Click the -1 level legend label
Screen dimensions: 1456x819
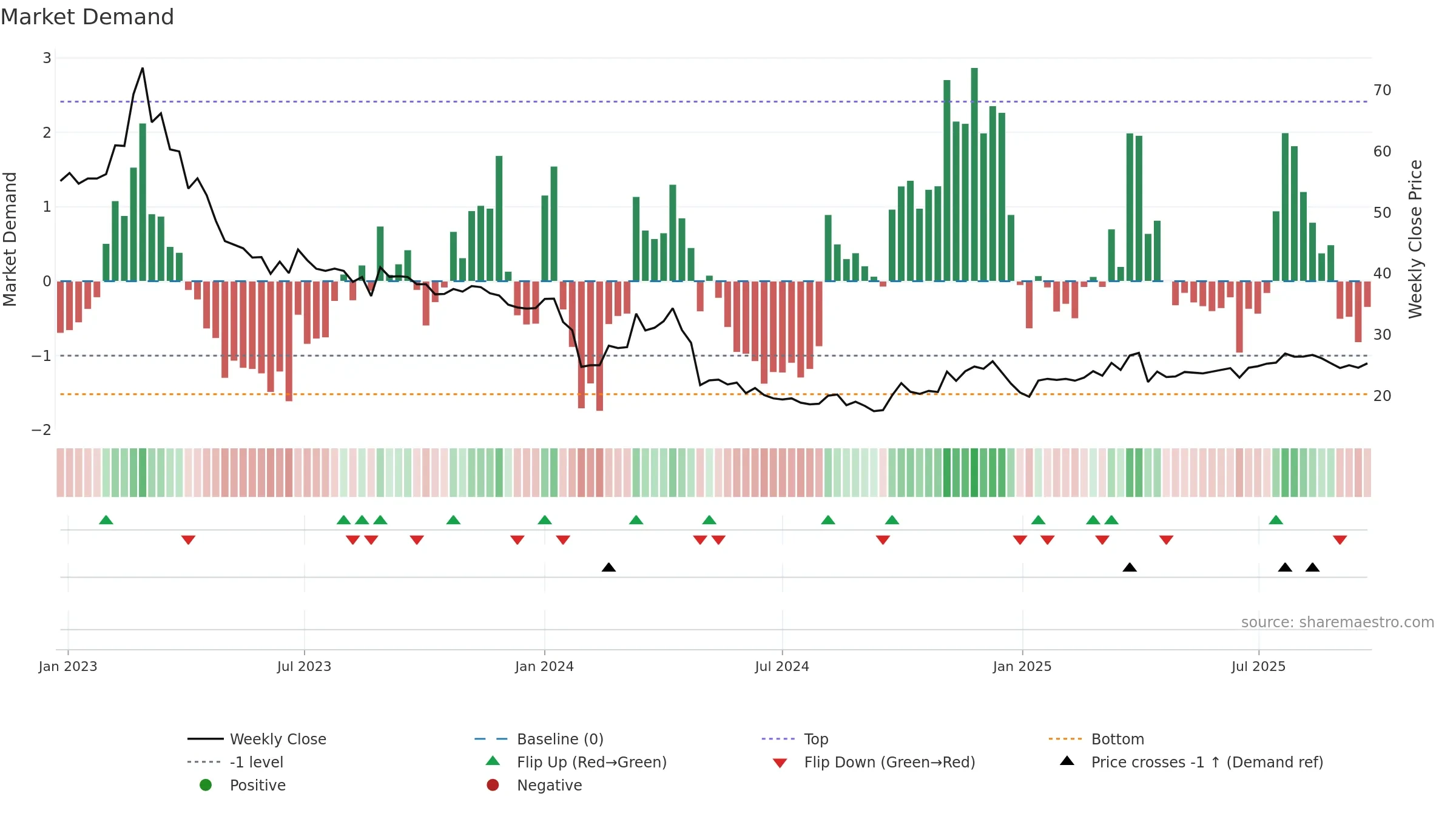[x=257, y=762]
